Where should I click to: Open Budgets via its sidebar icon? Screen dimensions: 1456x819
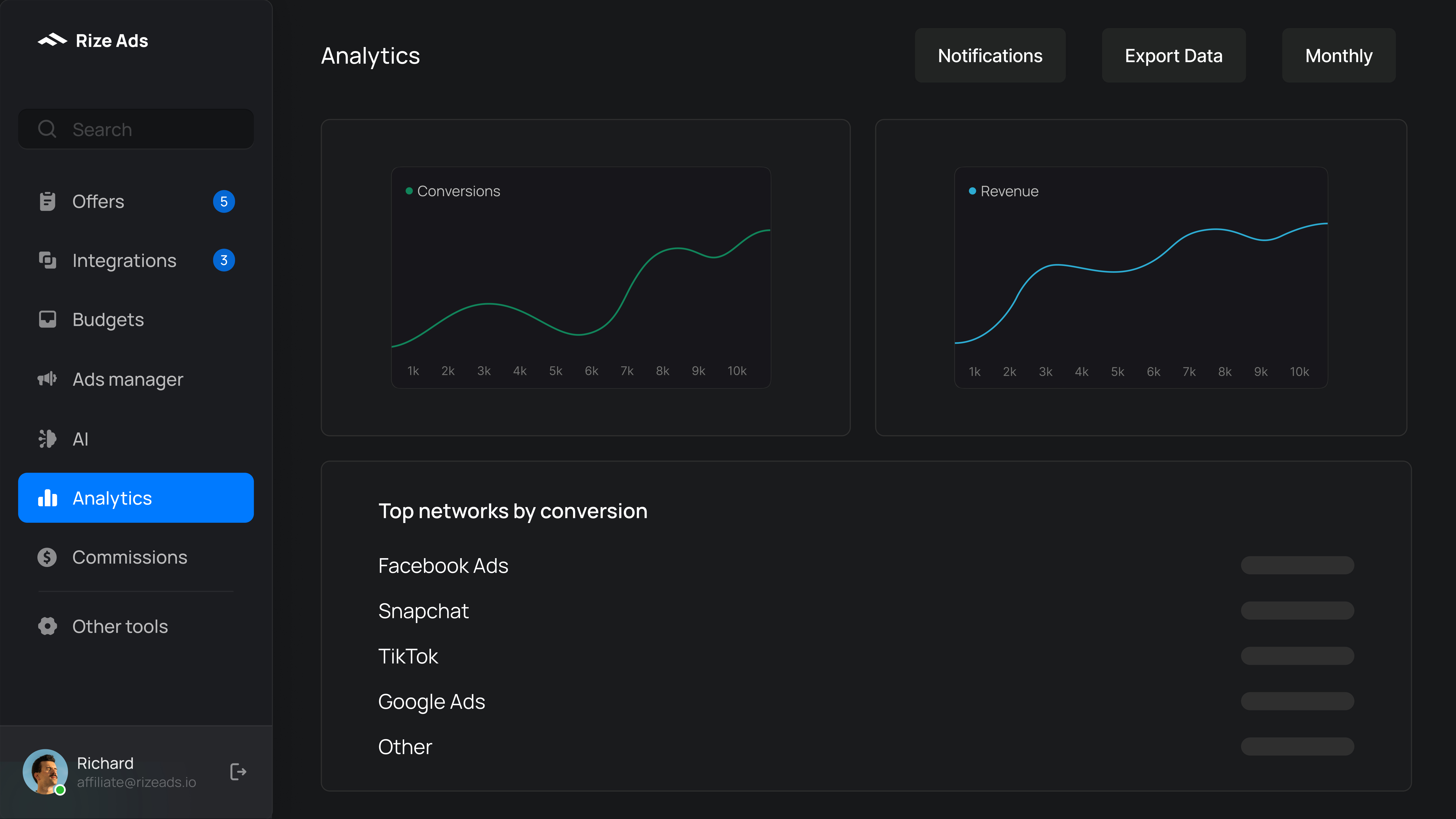(x=48, y=319)
